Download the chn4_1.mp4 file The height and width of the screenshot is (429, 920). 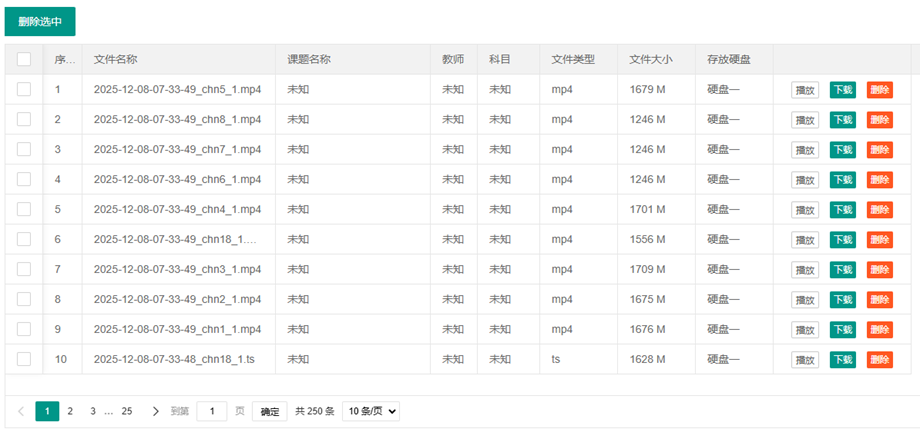point(842,210)
